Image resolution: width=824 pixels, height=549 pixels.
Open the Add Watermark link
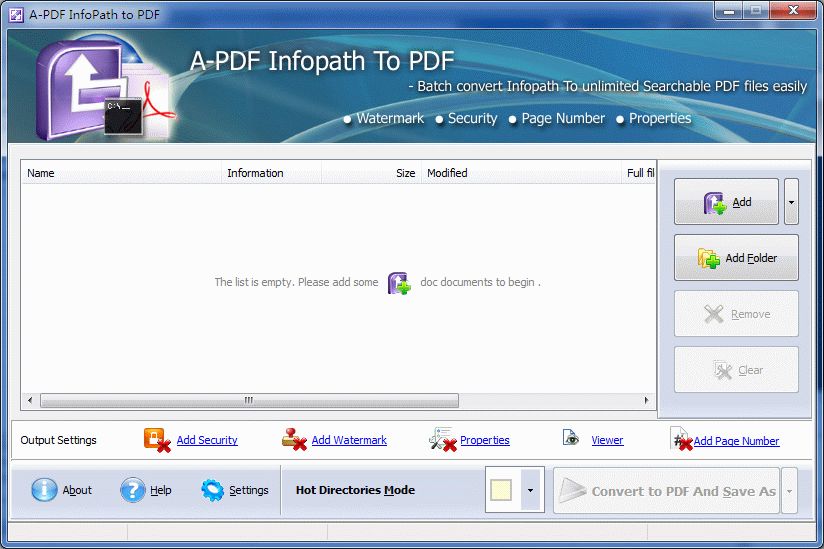349,440
